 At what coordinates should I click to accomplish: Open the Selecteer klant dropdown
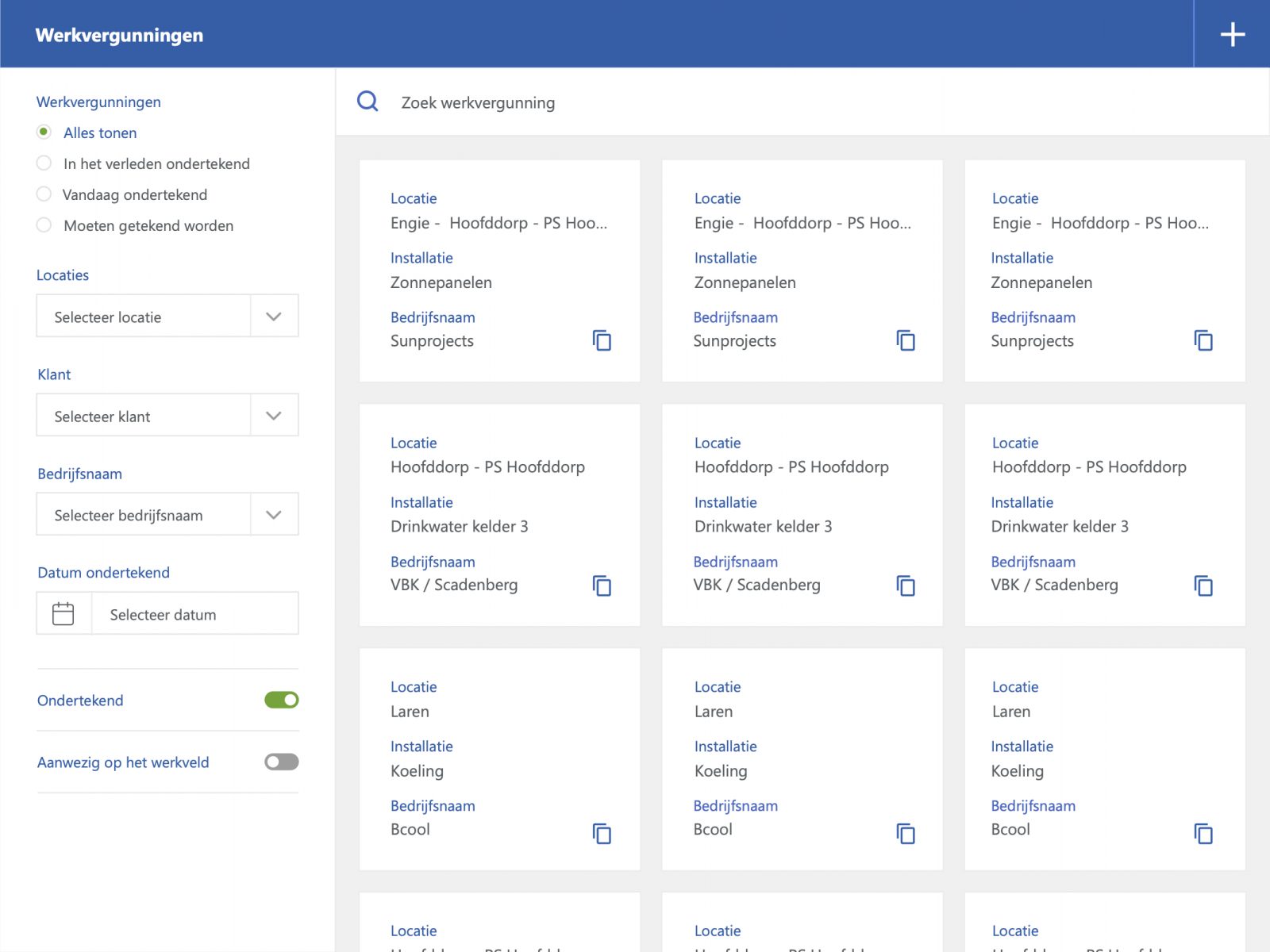[x=167, y=415]
